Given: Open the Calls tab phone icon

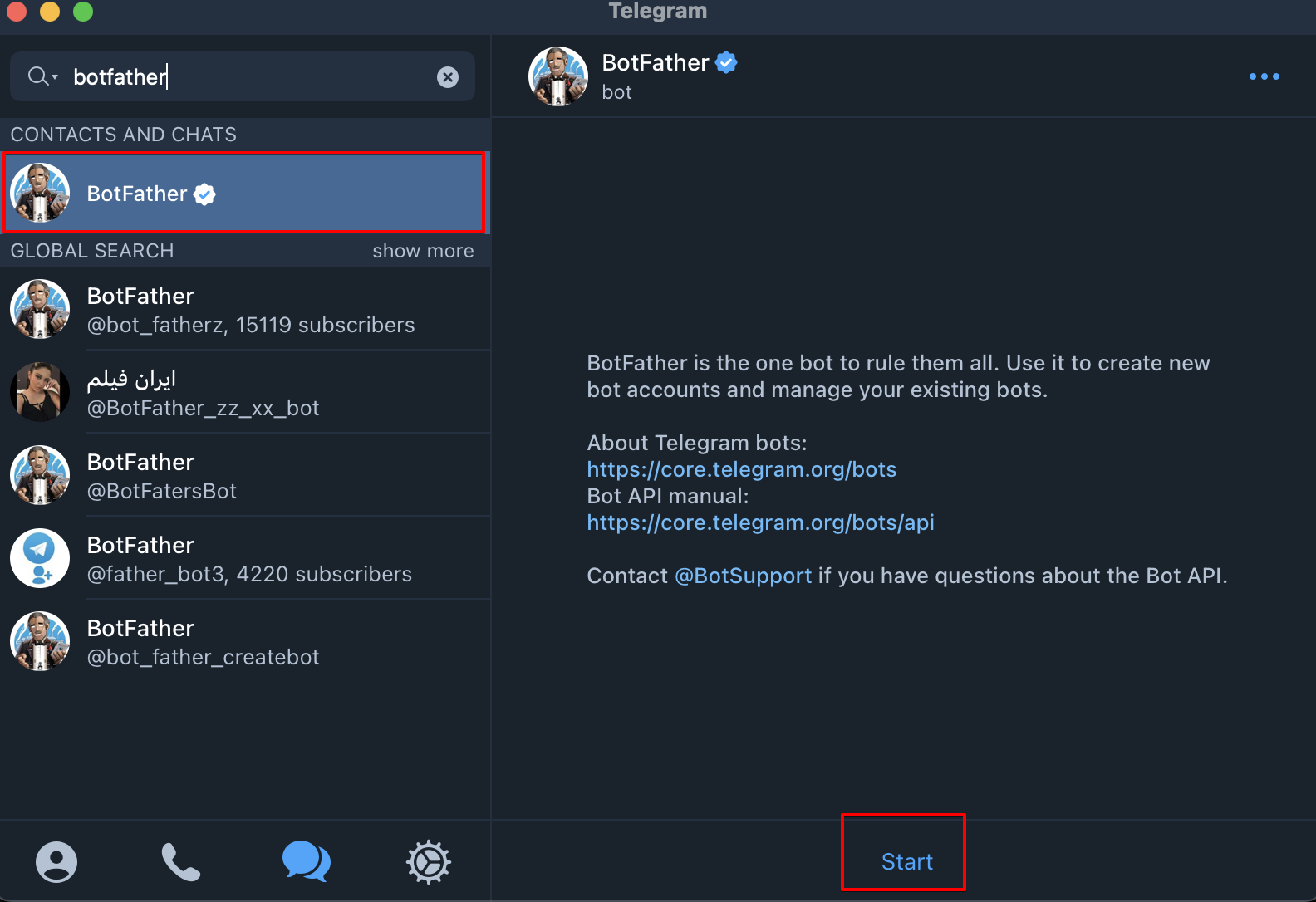Looking at the screenshot, I should pos(180,862).
